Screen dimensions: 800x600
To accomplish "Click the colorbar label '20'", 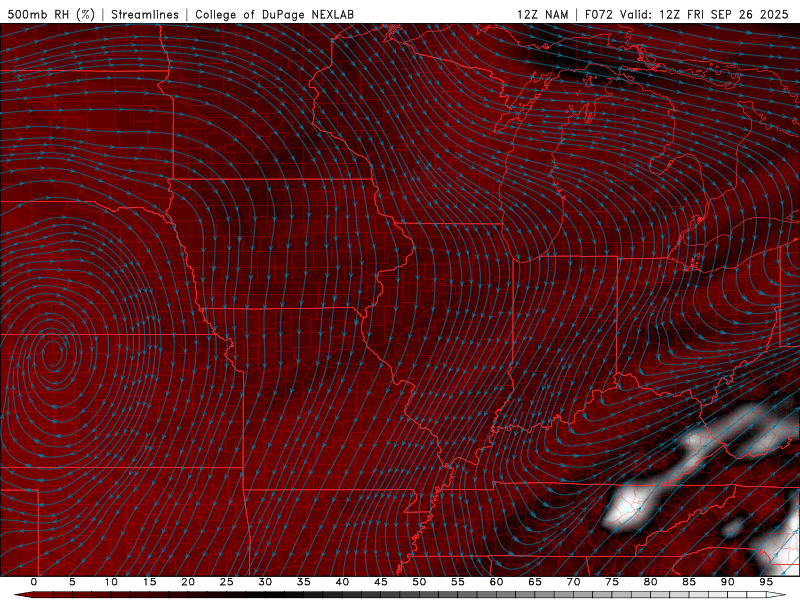I will point(188,582).
